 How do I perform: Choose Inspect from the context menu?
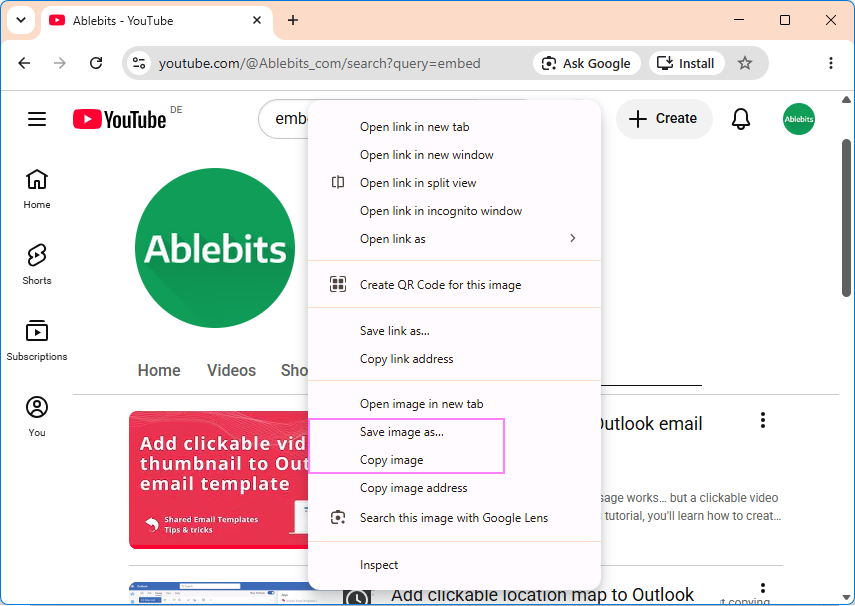tap(454, 565)
